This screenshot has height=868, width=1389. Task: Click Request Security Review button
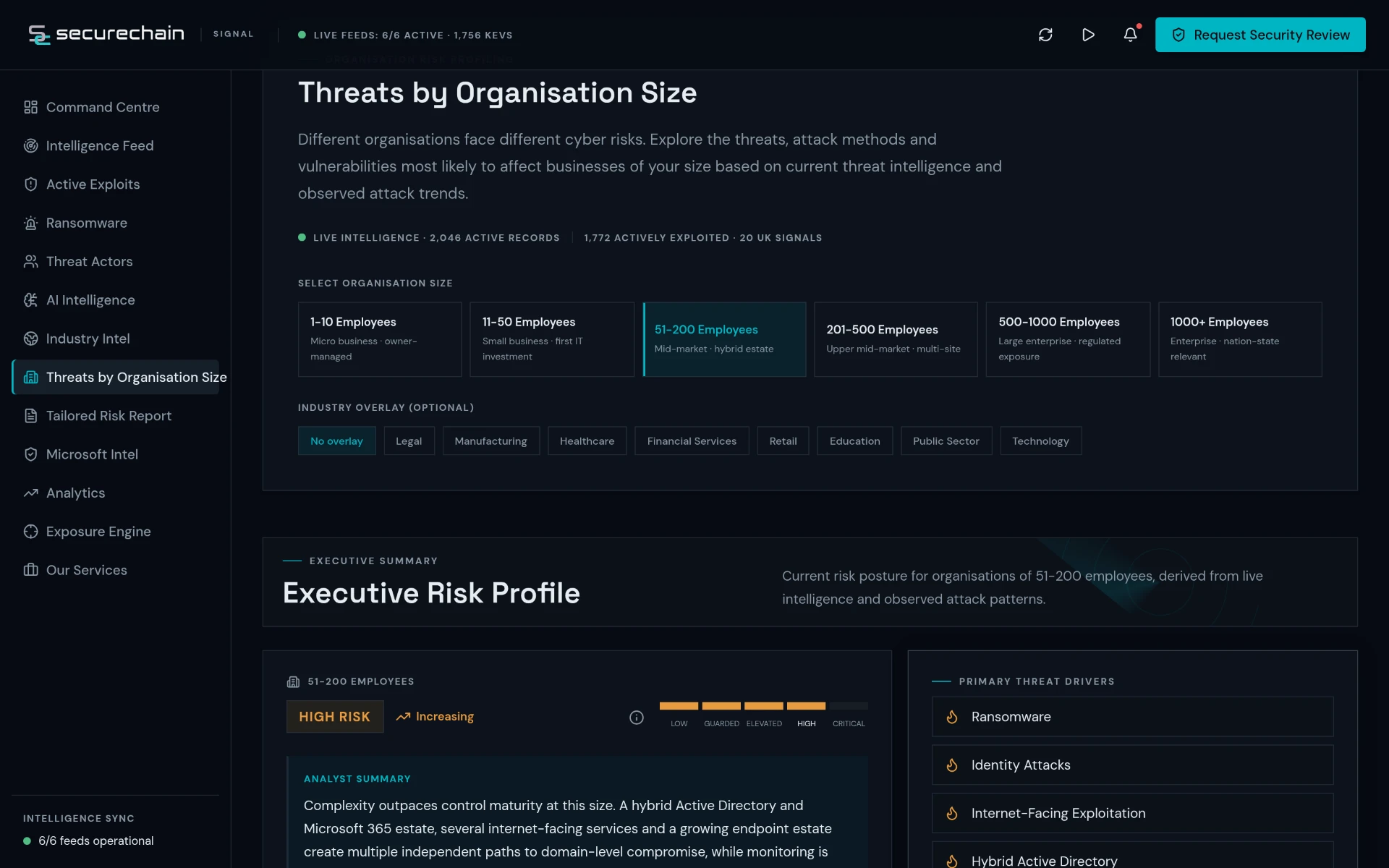(x=1260, y=35)
